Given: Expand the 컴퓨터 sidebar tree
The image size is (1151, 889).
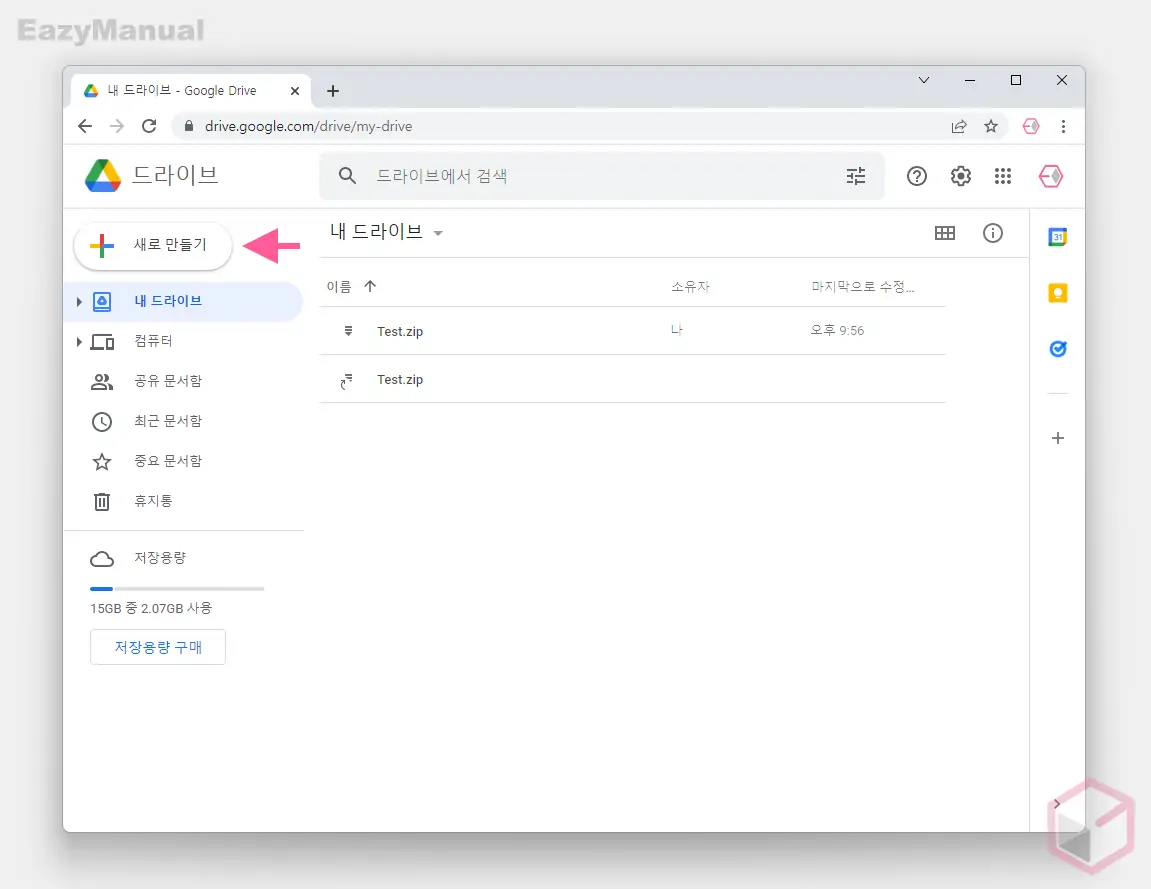Looking at the screenshot, I should tap(80, 341).
